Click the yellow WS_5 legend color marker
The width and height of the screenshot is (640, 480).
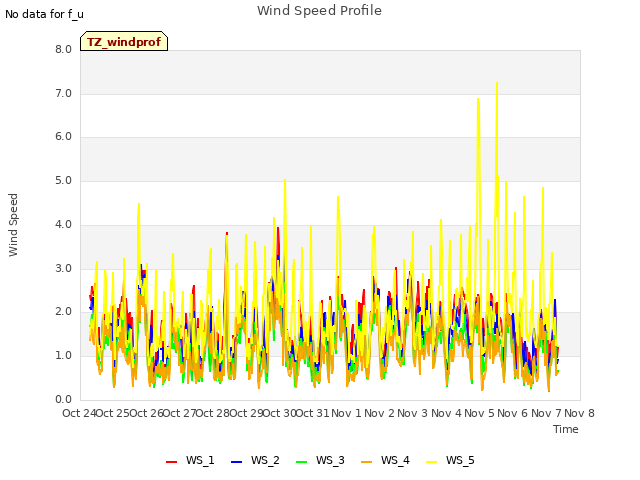point(431,462)
